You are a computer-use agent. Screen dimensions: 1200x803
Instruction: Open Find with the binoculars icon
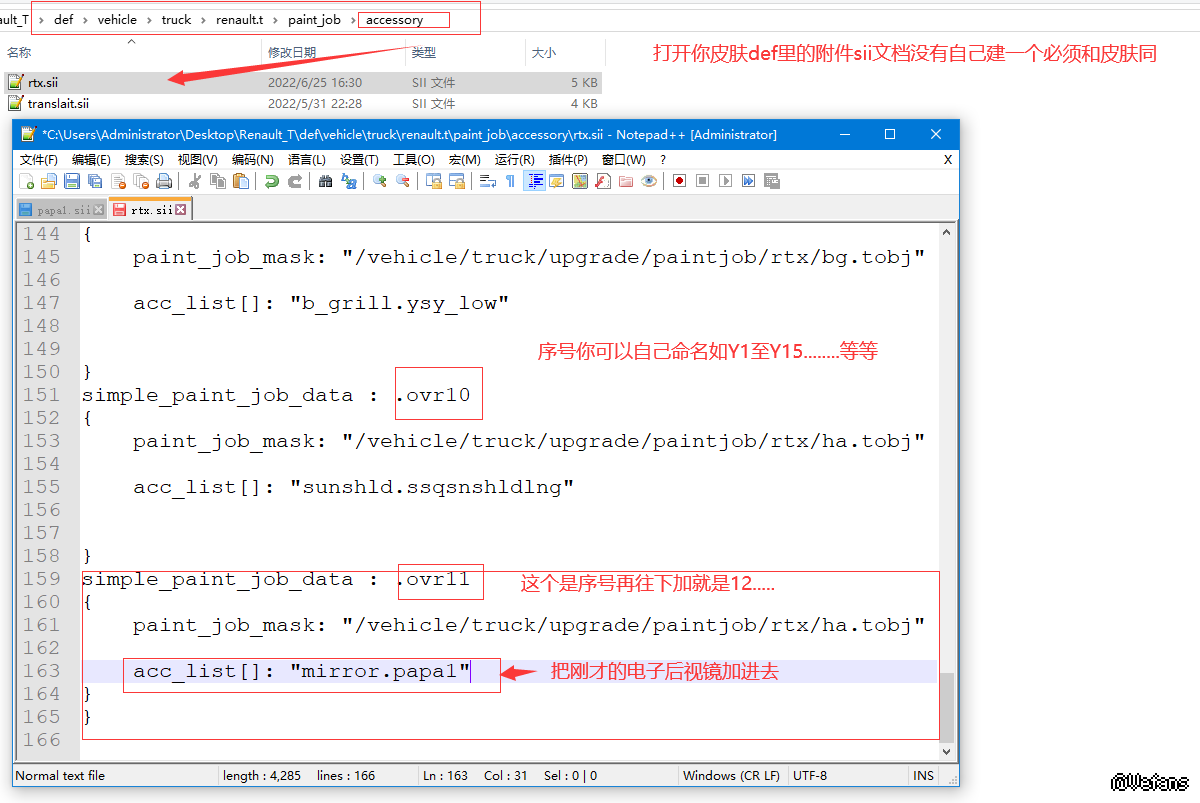pyautogui.click(x=325, y=181)
